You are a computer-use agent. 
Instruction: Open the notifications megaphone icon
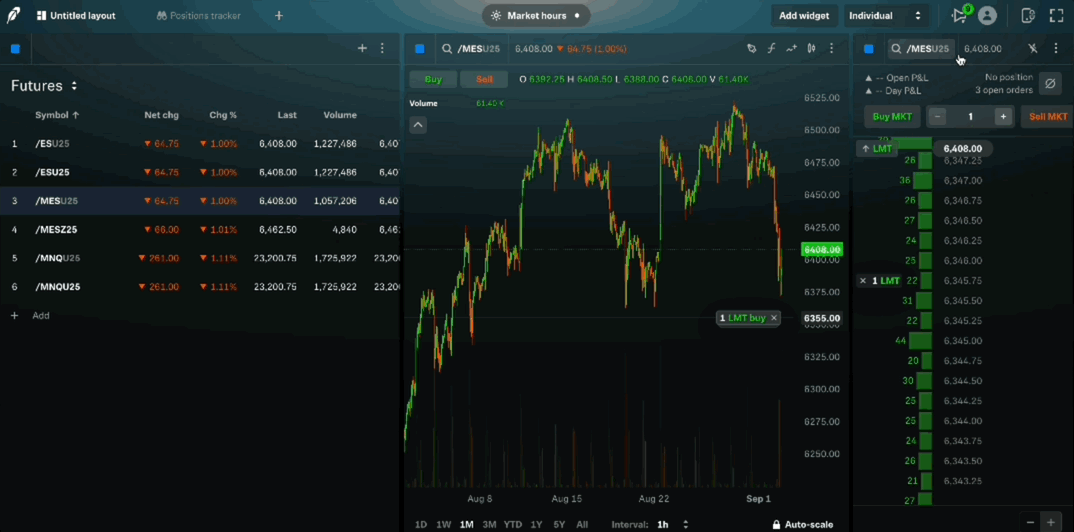pos(960,15)
